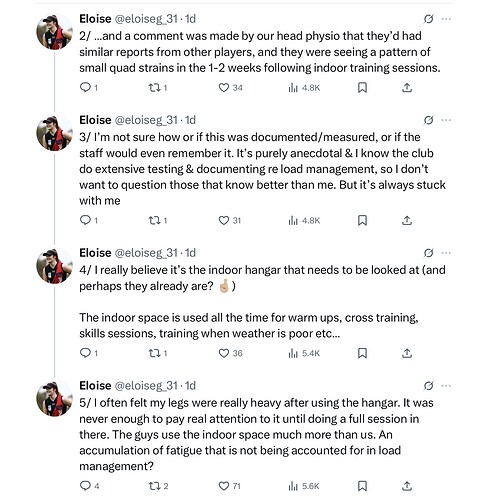
Task: View analytics of the 5.6K views tweet
Action: pos(304,486)
